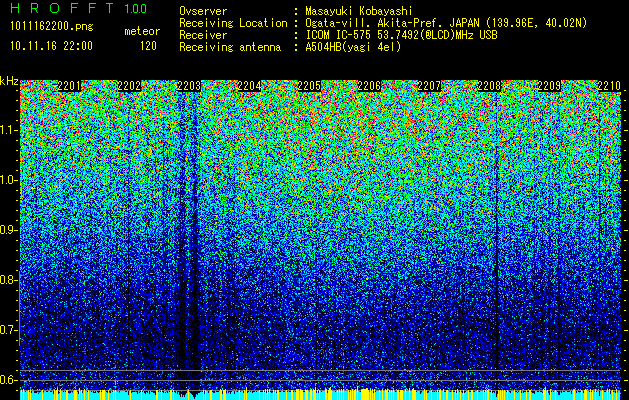Click the 'Ovserver' field label
This screenshot has width=629, height=400.
click(203, 11)
